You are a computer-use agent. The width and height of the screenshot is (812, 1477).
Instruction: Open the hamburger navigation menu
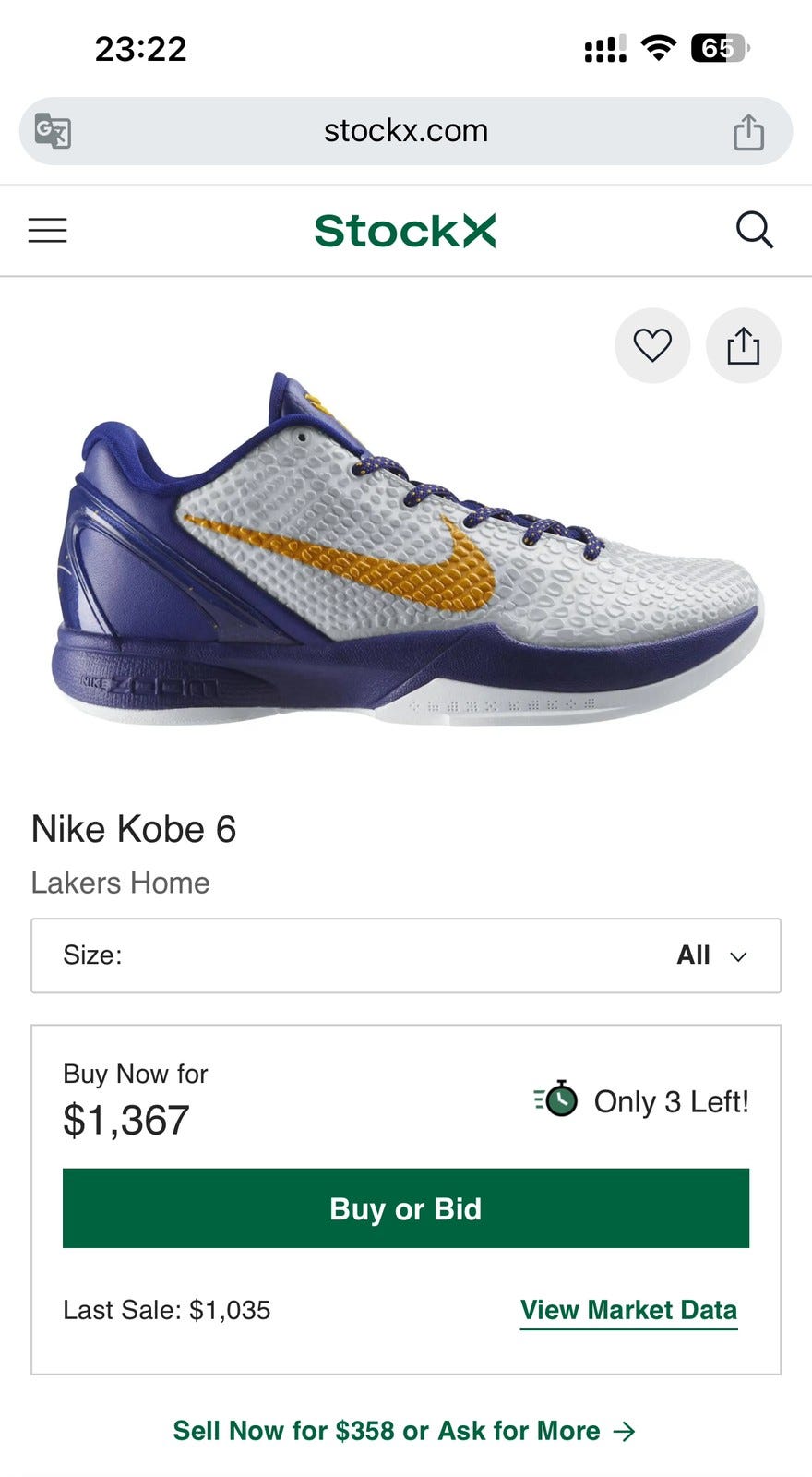point(48,230)
